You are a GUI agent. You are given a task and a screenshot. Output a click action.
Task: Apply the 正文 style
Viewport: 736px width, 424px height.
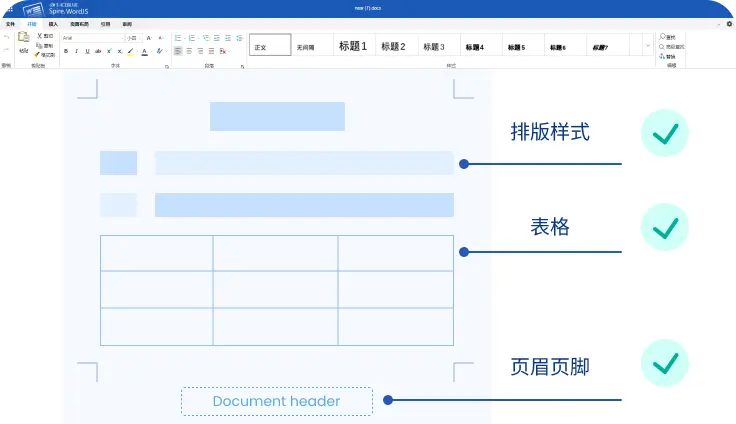[x=270, y=45]
